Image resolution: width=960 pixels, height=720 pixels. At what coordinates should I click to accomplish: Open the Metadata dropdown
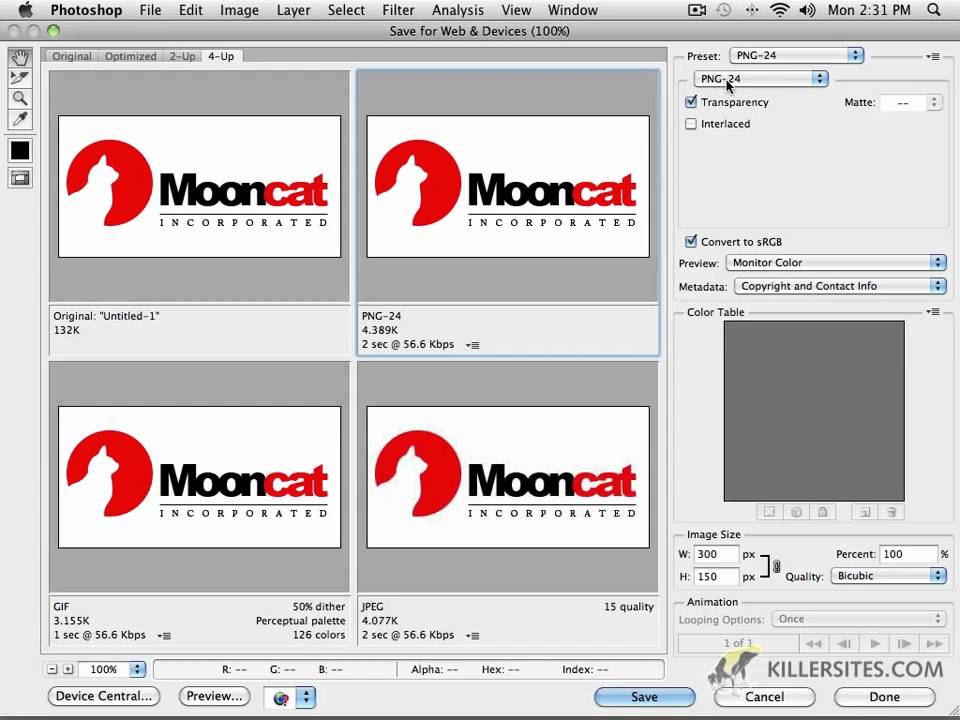(x=840, y=286)
